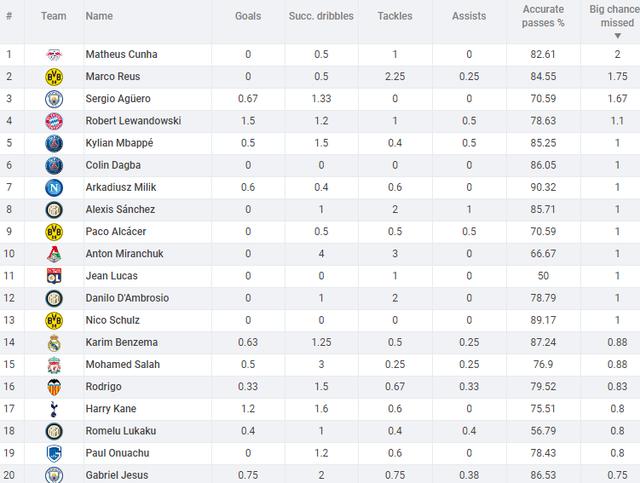Click the Napoli crest beside Arkadiusz Milik
This screenshot has height=483, width=640.
click(x=53, y=187)
